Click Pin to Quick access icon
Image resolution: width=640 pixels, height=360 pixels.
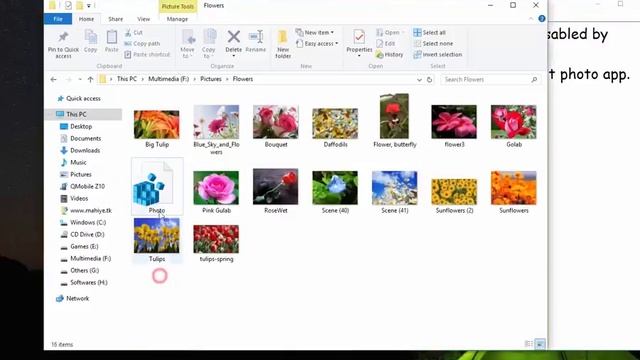click(x=63, y=37)
